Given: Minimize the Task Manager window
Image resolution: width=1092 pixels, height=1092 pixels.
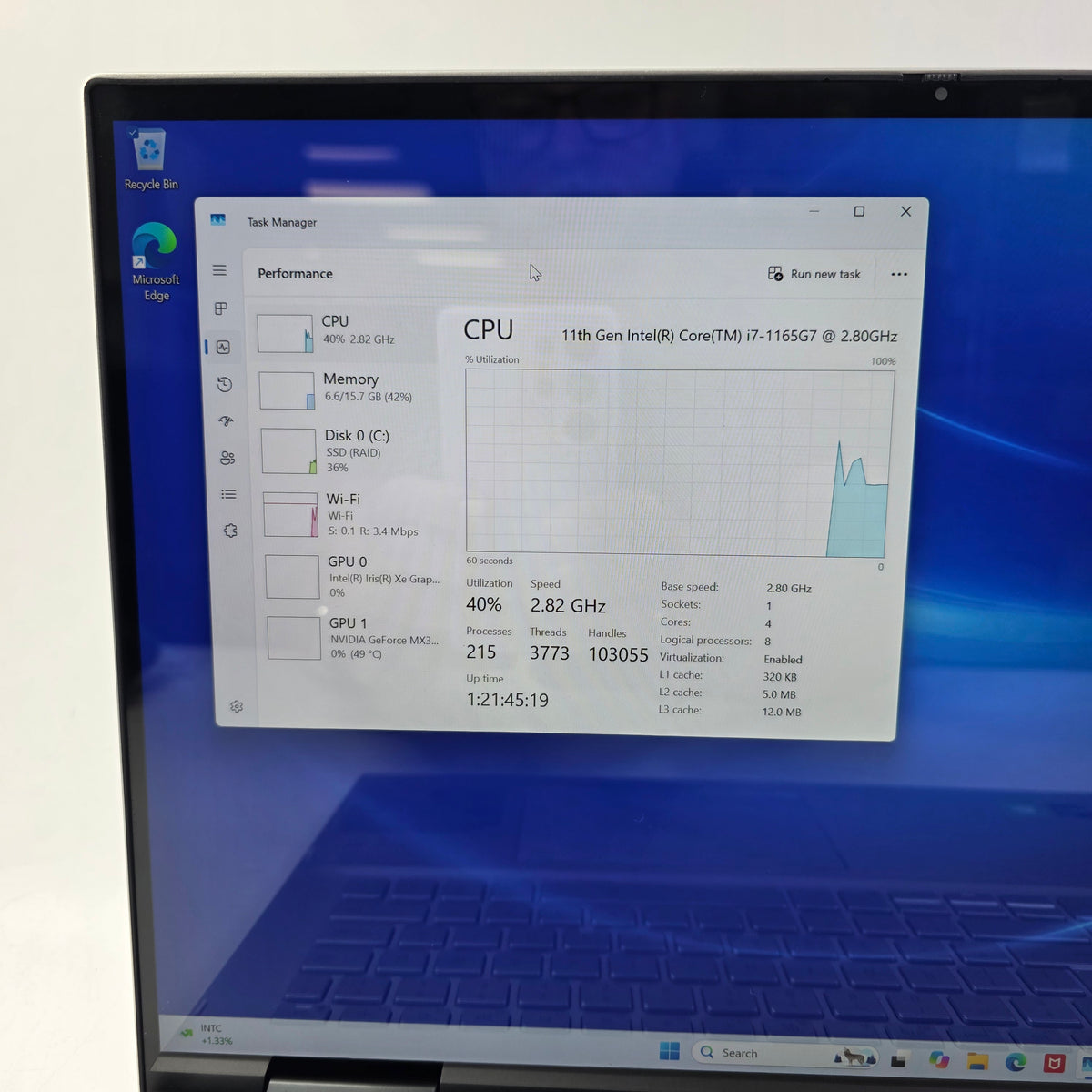Looking at the screenshot, I should 814,211.
